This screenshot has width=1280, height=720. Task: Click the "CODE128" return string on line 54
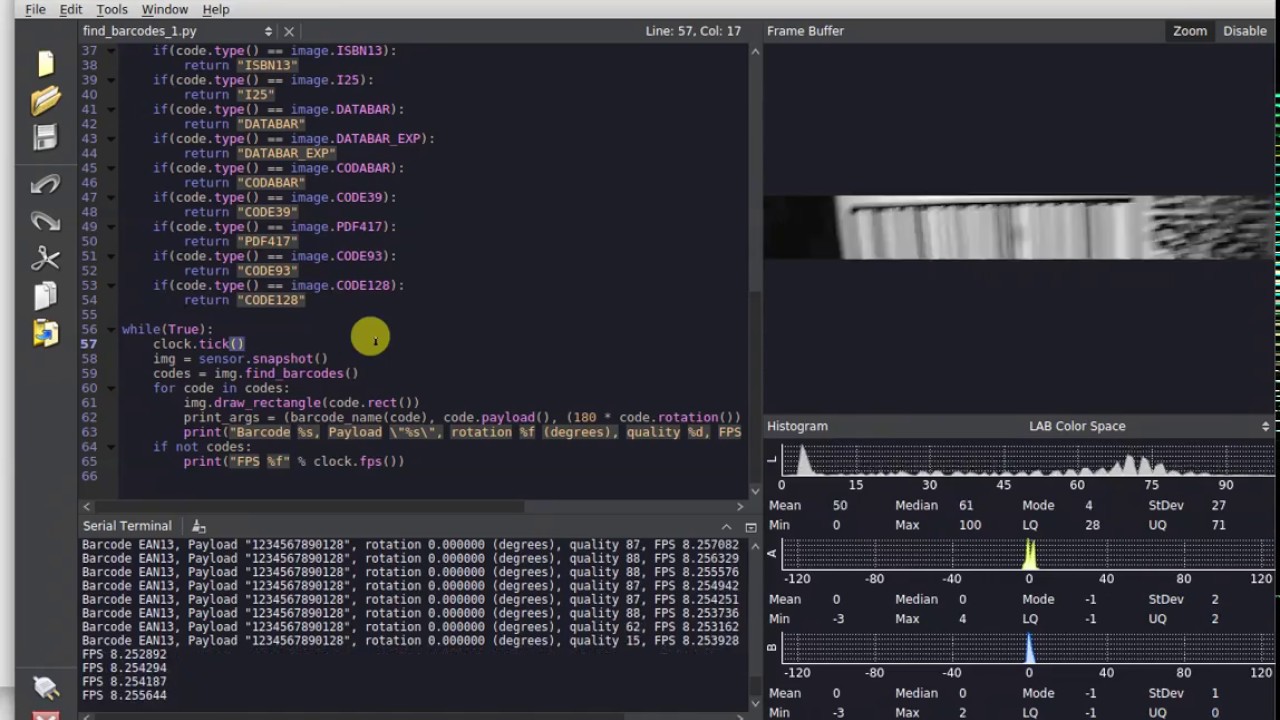click(x=271, y=300)
